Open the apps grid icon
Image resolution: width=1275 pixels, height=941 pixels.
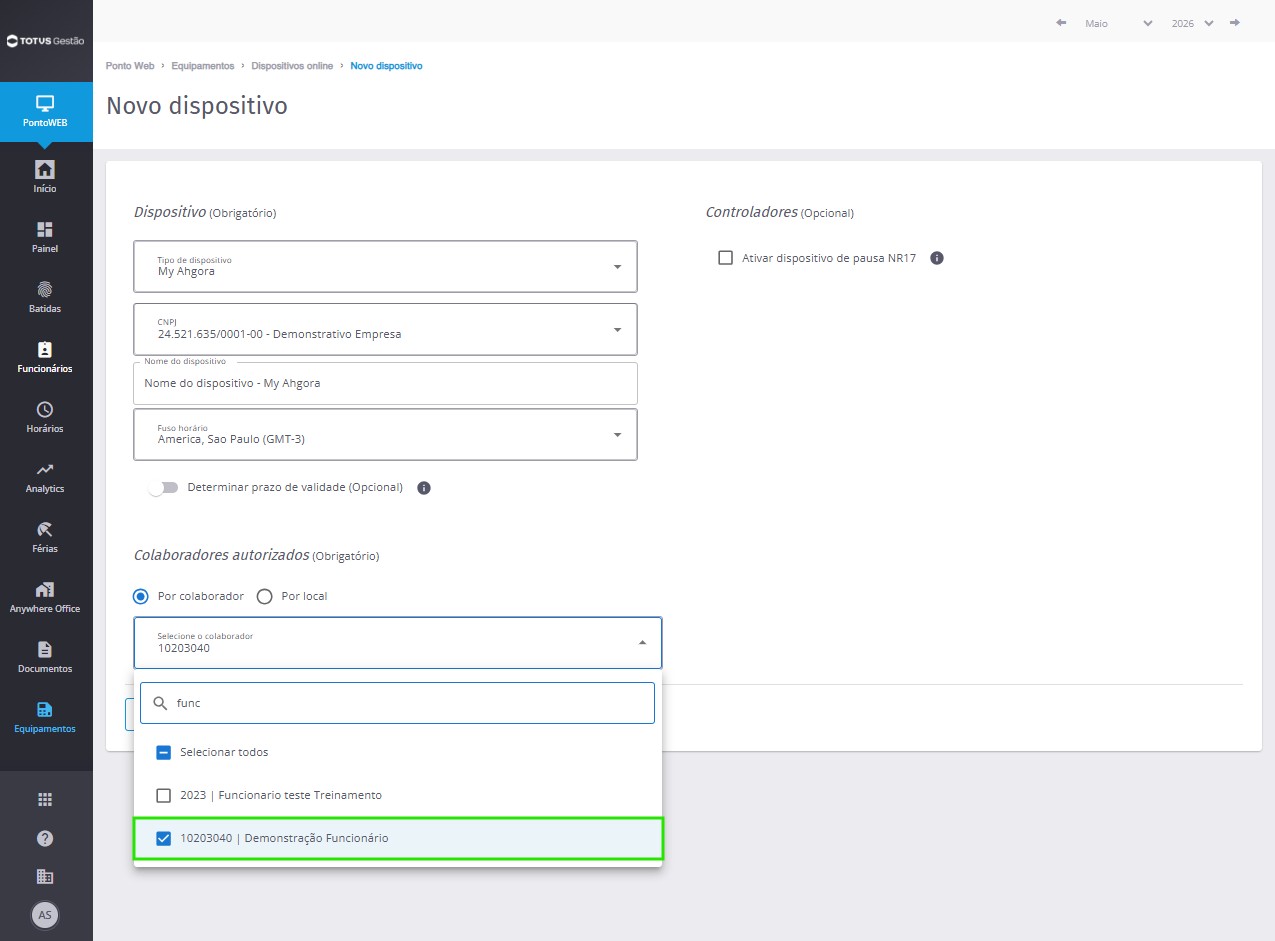coord(45,799)
